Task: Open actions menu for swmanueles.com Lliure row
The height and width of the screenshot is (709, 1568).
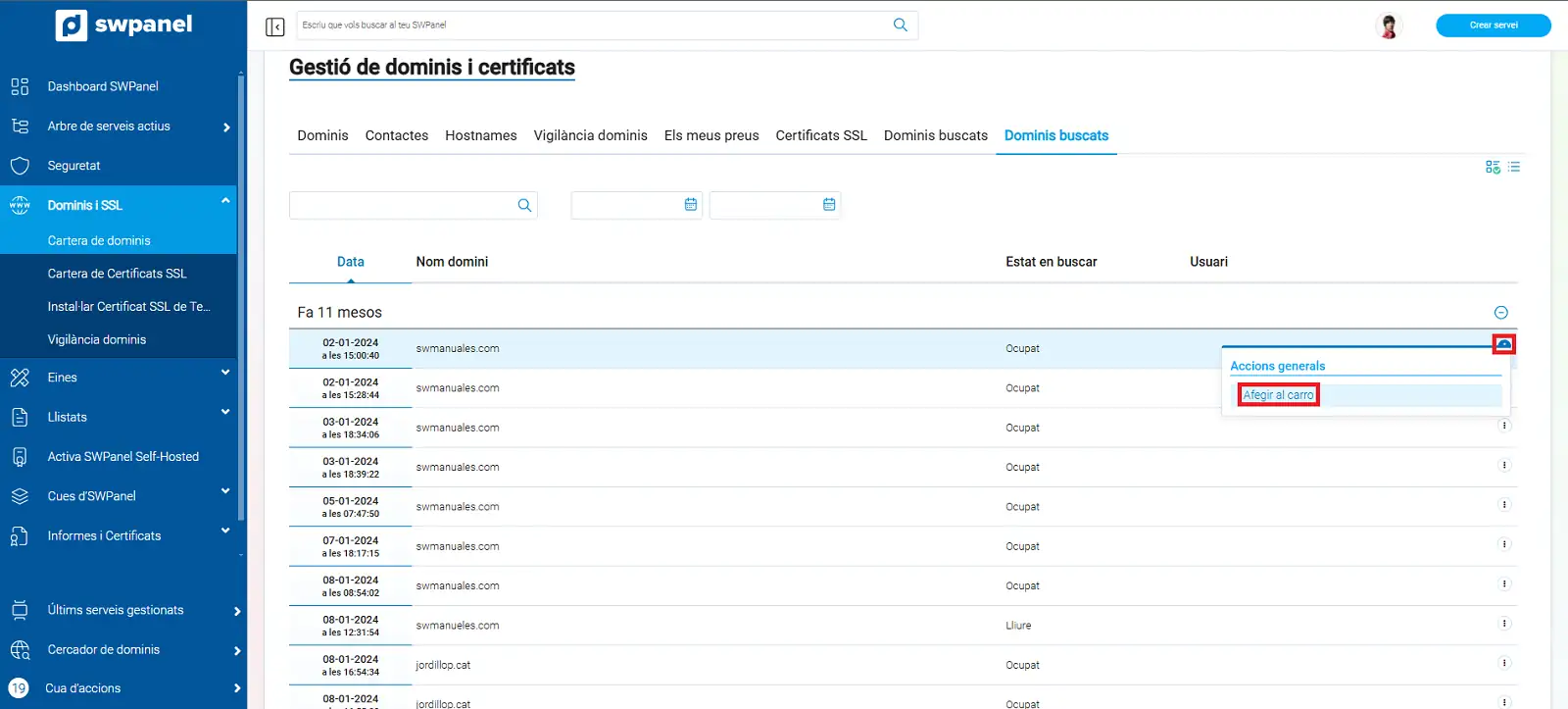Action: (x=1504, y=624)
